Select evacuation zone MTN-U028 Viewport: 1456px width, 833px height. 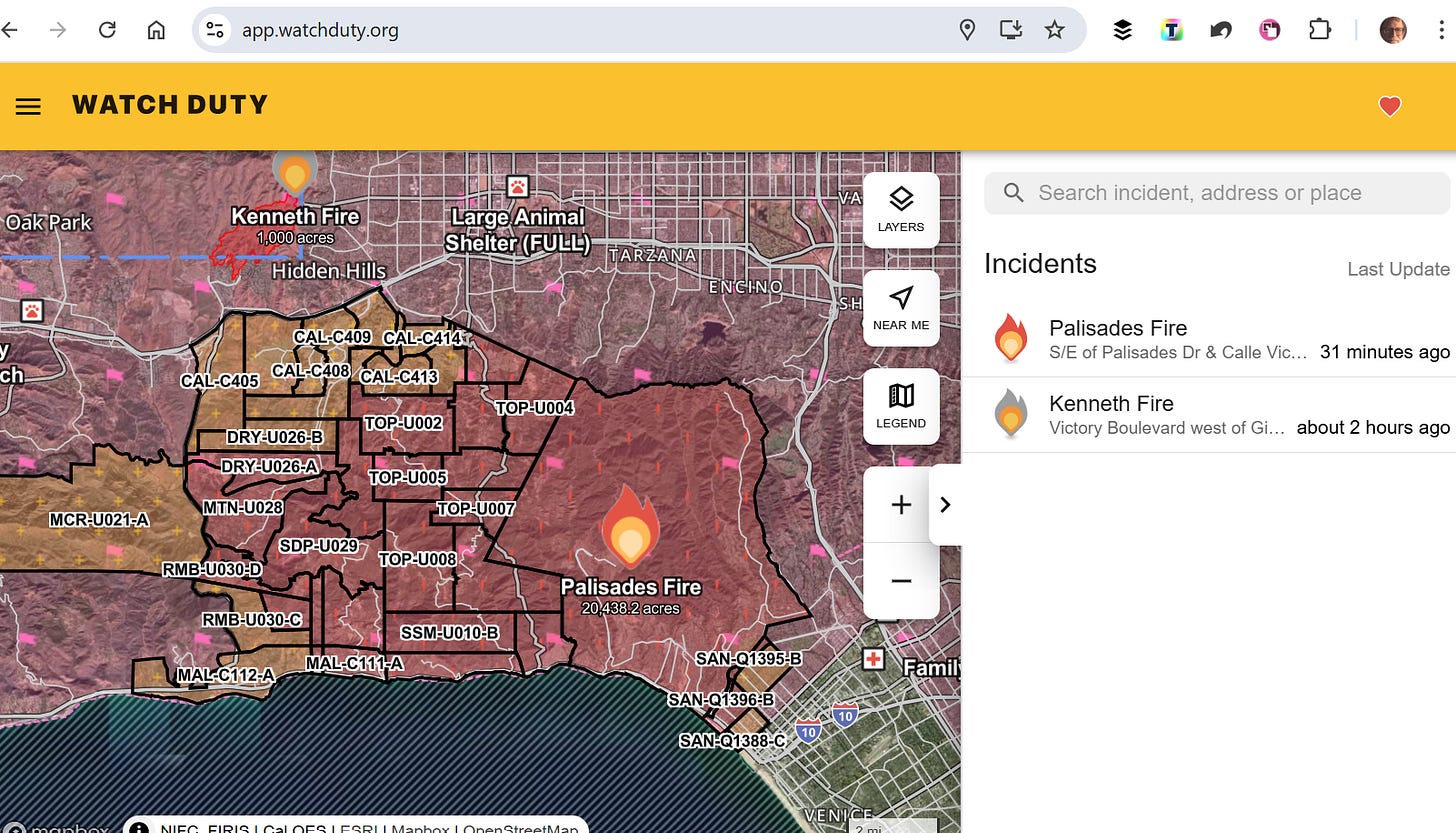243,508
